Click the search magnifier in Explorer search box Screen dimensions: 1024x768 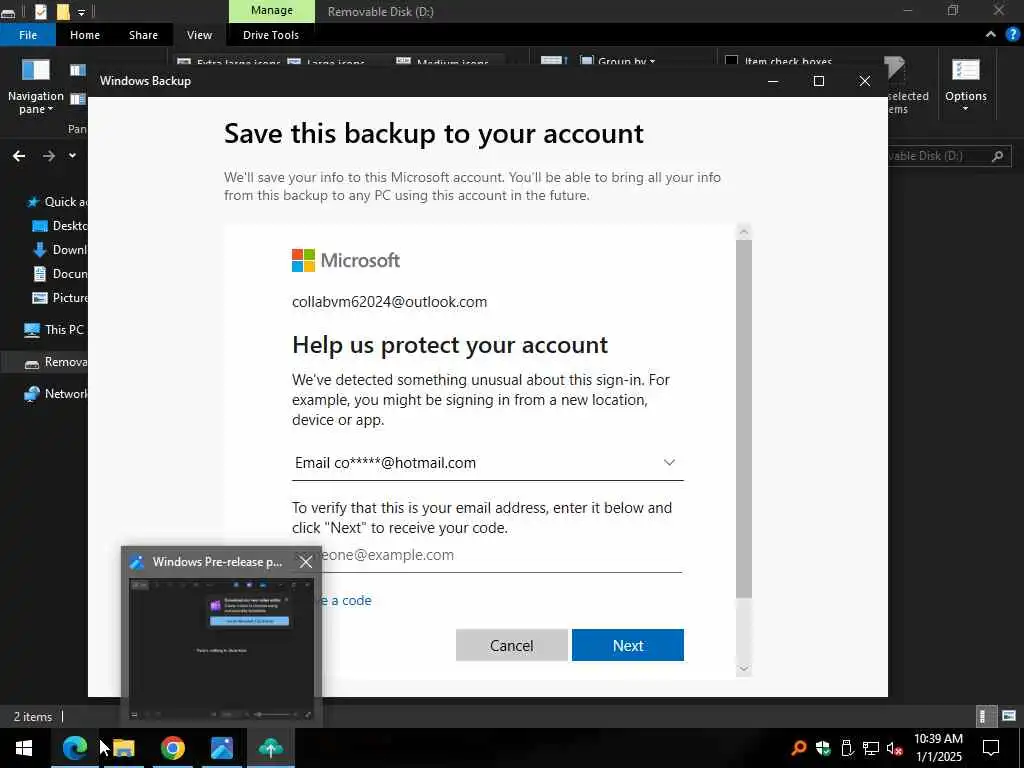click(997, 156)
